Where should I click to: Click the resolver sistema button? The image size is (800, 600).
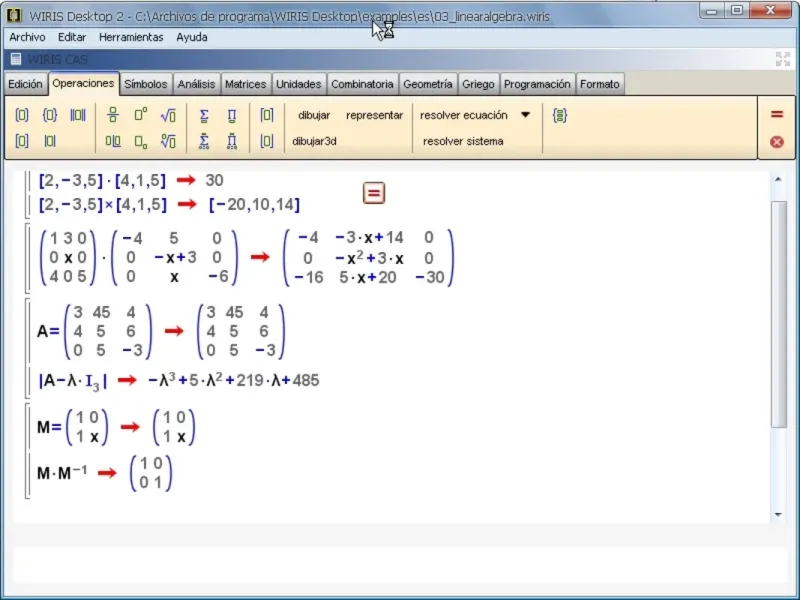[x=463, y=141]
